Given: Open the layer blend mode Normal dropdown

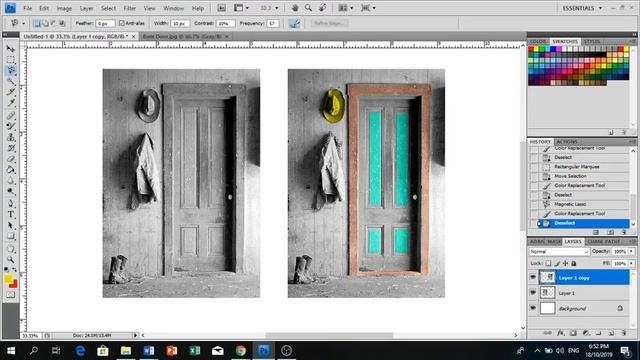Looking at the screenshot, I should click(559, 251).
